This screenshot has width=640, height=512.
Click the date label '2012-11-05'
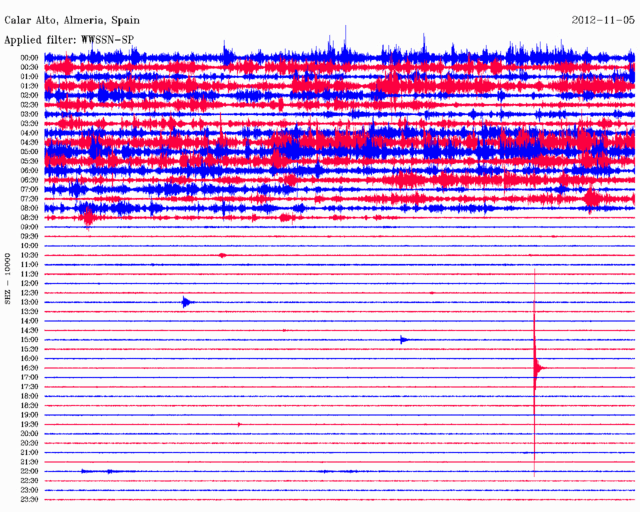tap(603, 20)
